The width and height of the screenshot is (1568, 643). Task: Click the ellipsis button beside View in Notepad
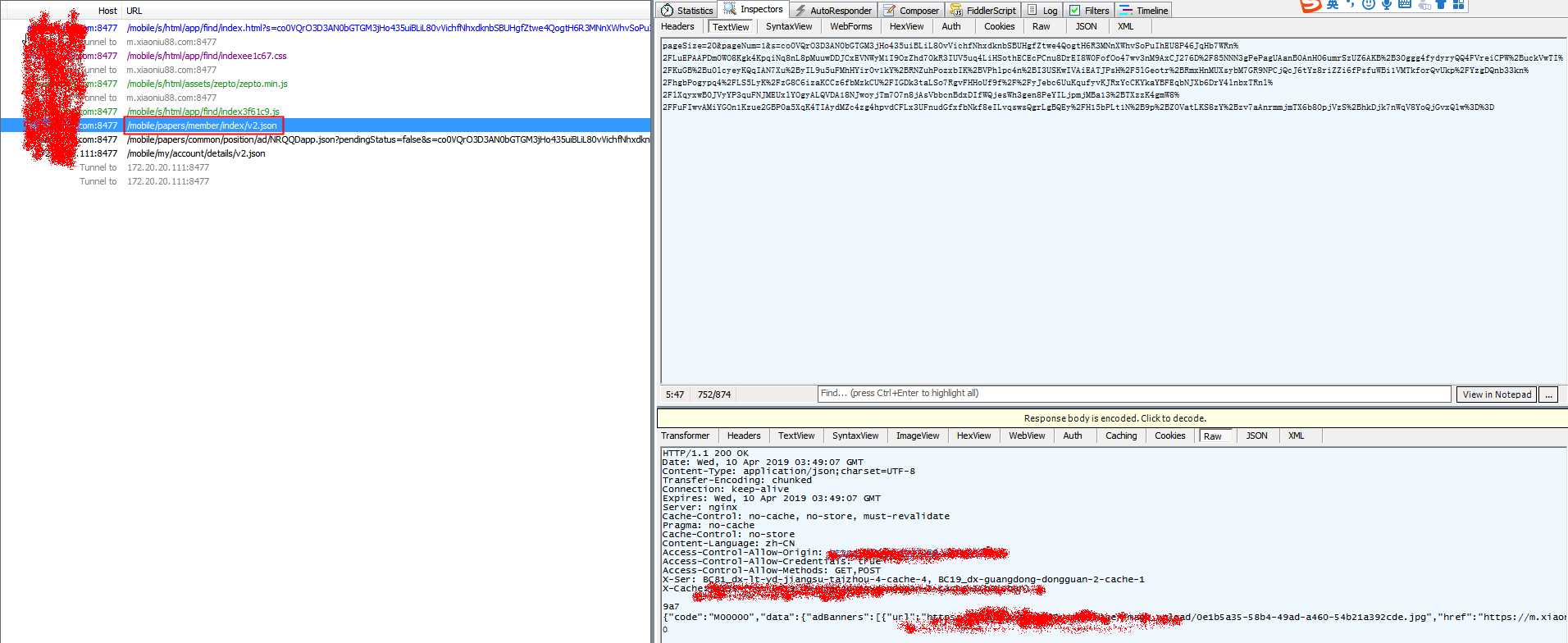[1548, 394]
